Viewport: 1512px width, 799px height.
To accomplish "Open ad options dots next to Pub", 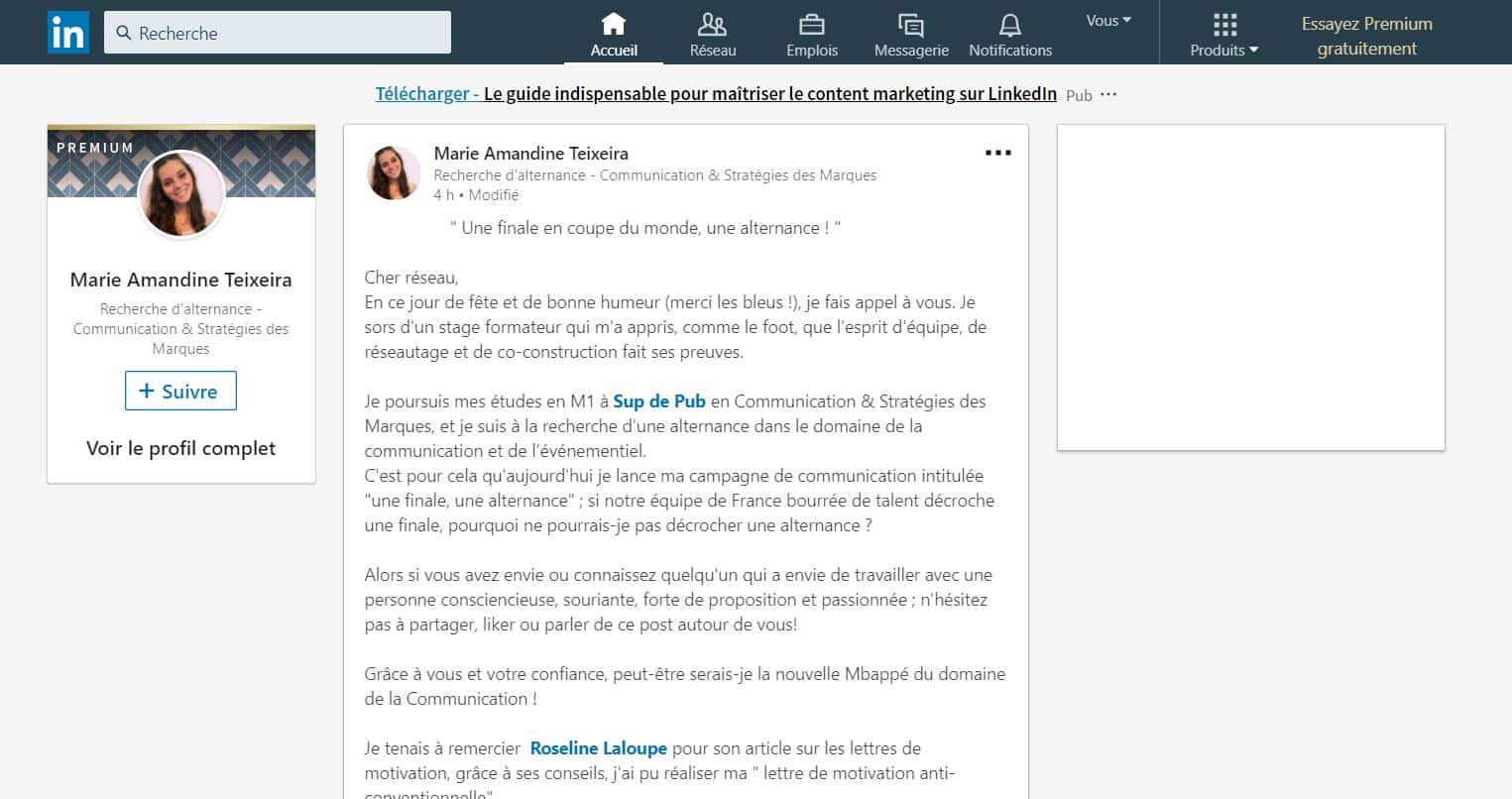I will tap(1108, 94).
